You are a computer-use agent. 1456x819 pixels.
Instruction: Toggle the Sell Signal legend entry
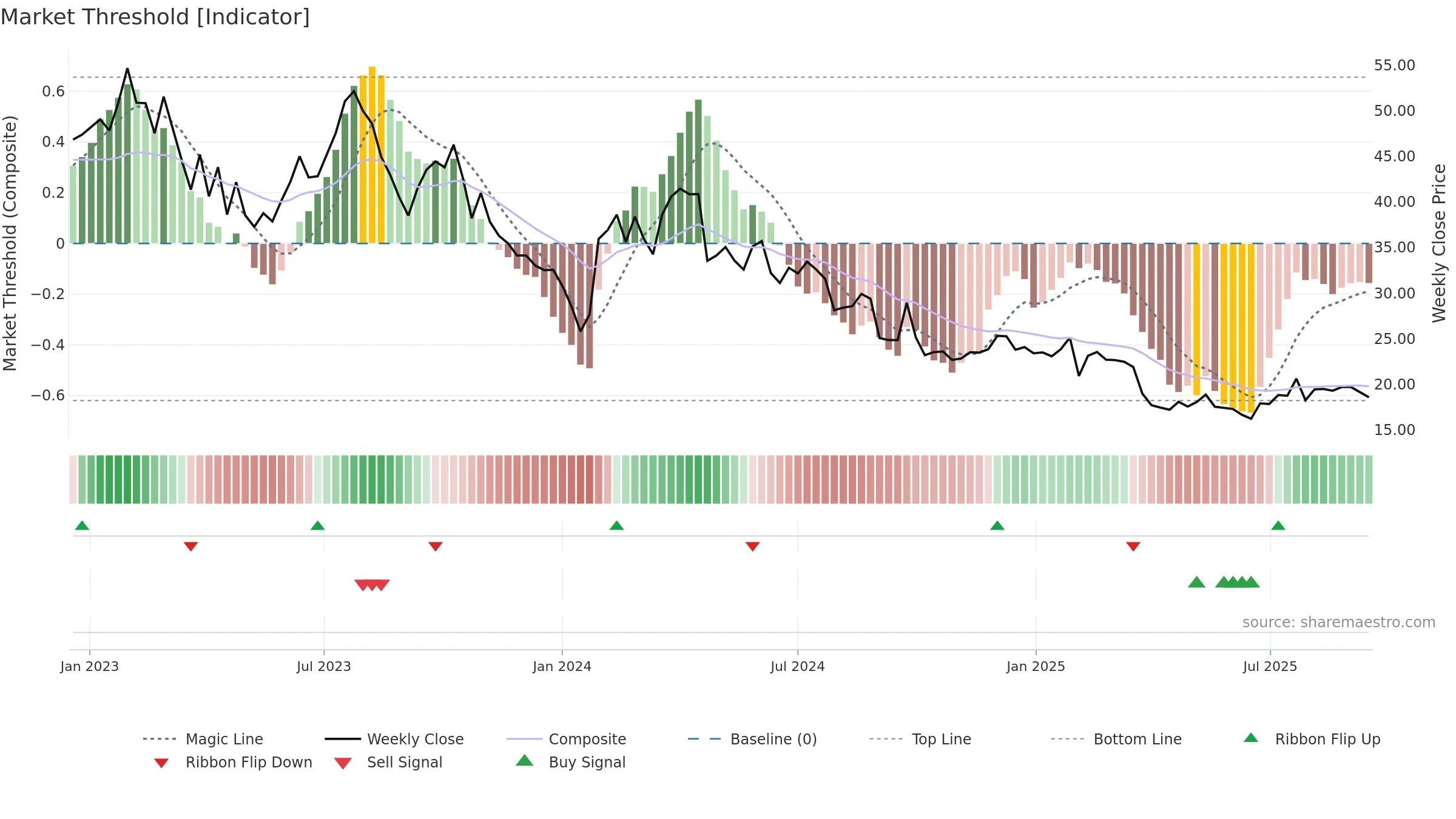pyautogui.click(x=388, y=763)
